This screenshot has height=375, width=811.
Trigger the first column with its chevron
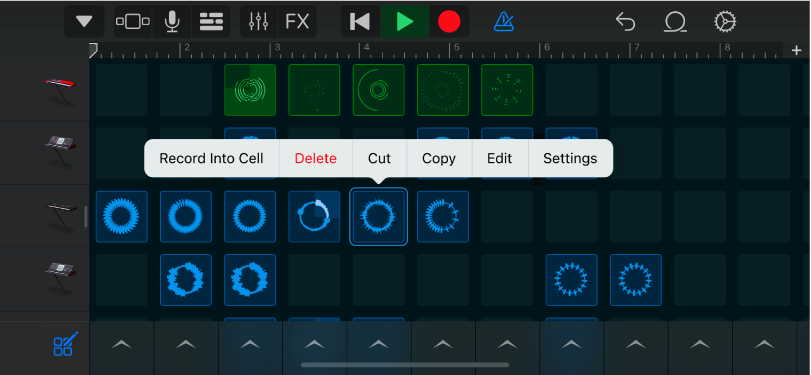[122, 344]
